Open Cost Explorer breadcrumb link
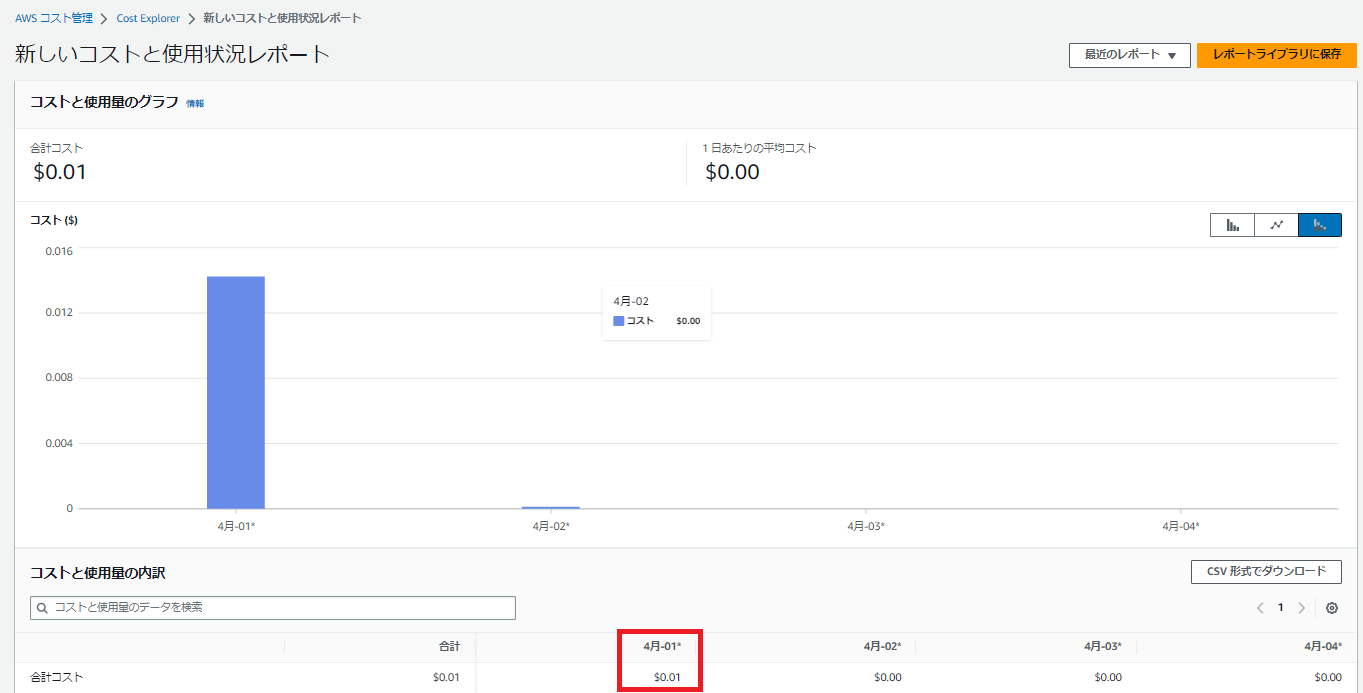Image resolution: width=1363 pixels, height=693 pixels. [148, 18]
